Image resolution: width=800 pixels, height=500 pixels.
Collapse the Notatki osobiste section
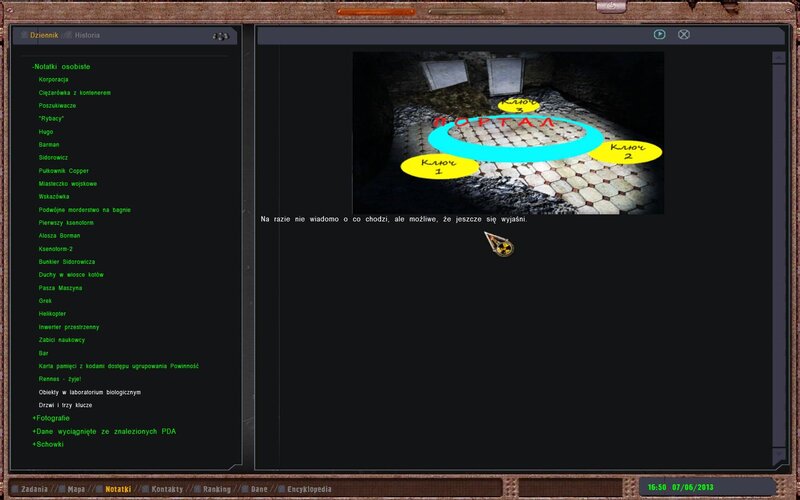[61, 66]
